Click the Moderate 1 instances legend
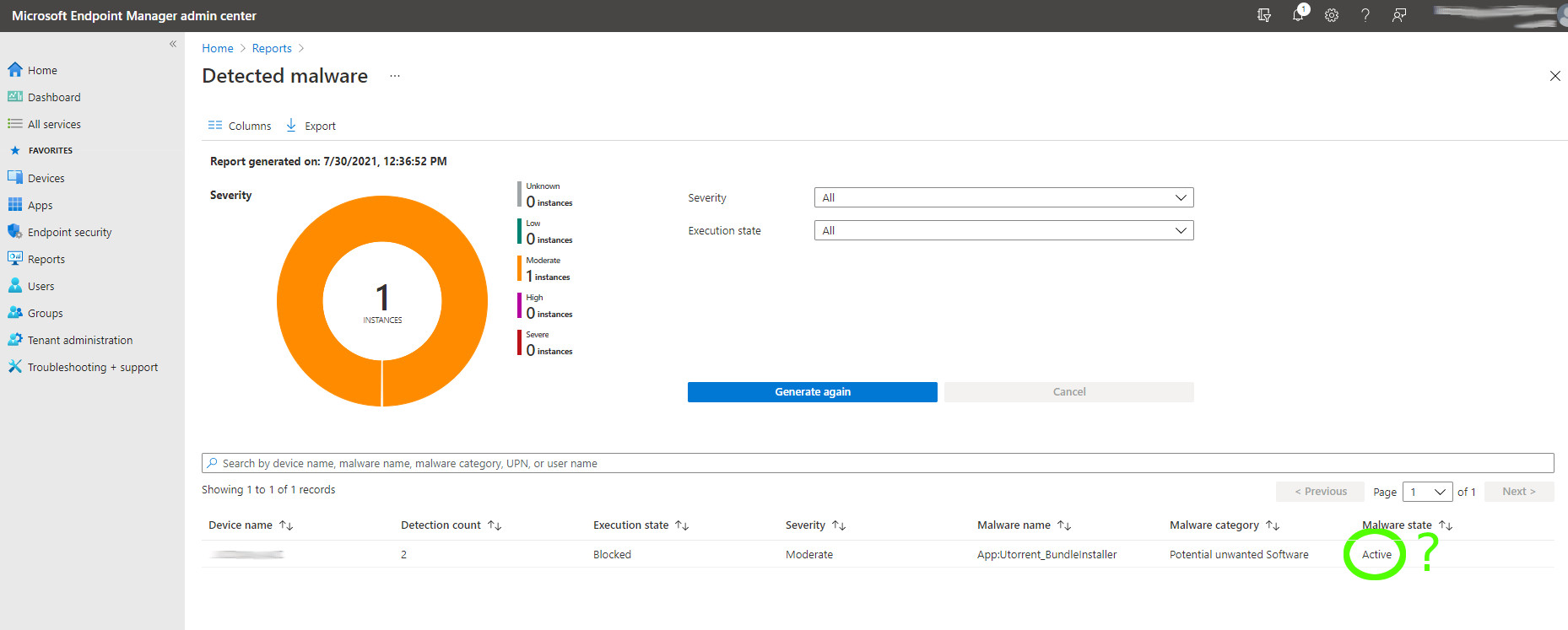 point(544,269)
